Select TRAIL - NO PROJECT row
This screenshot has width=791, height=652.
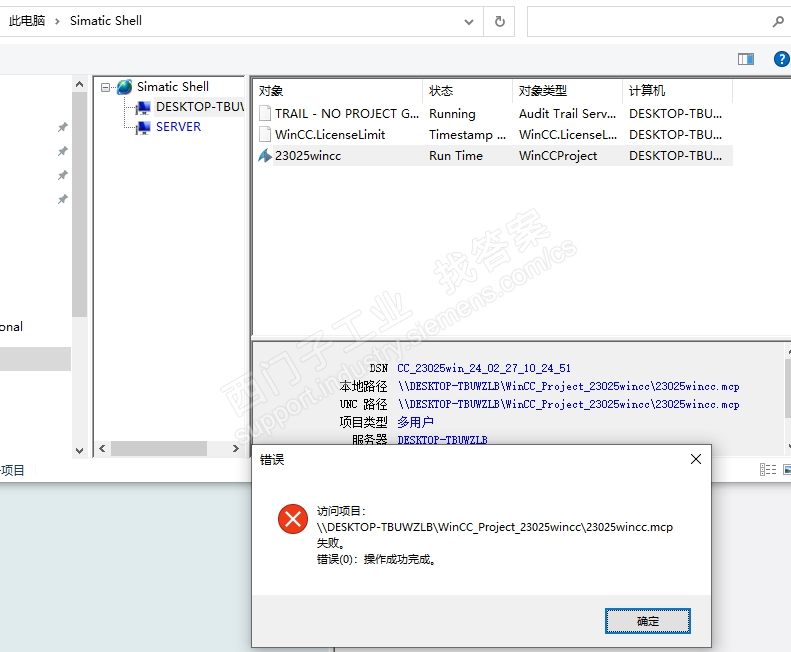(x=494, y=114)
